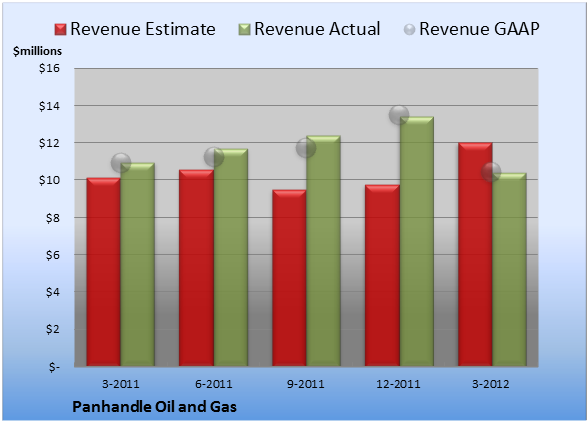Select the red estimate bar for 3-2012

(475, 254)
